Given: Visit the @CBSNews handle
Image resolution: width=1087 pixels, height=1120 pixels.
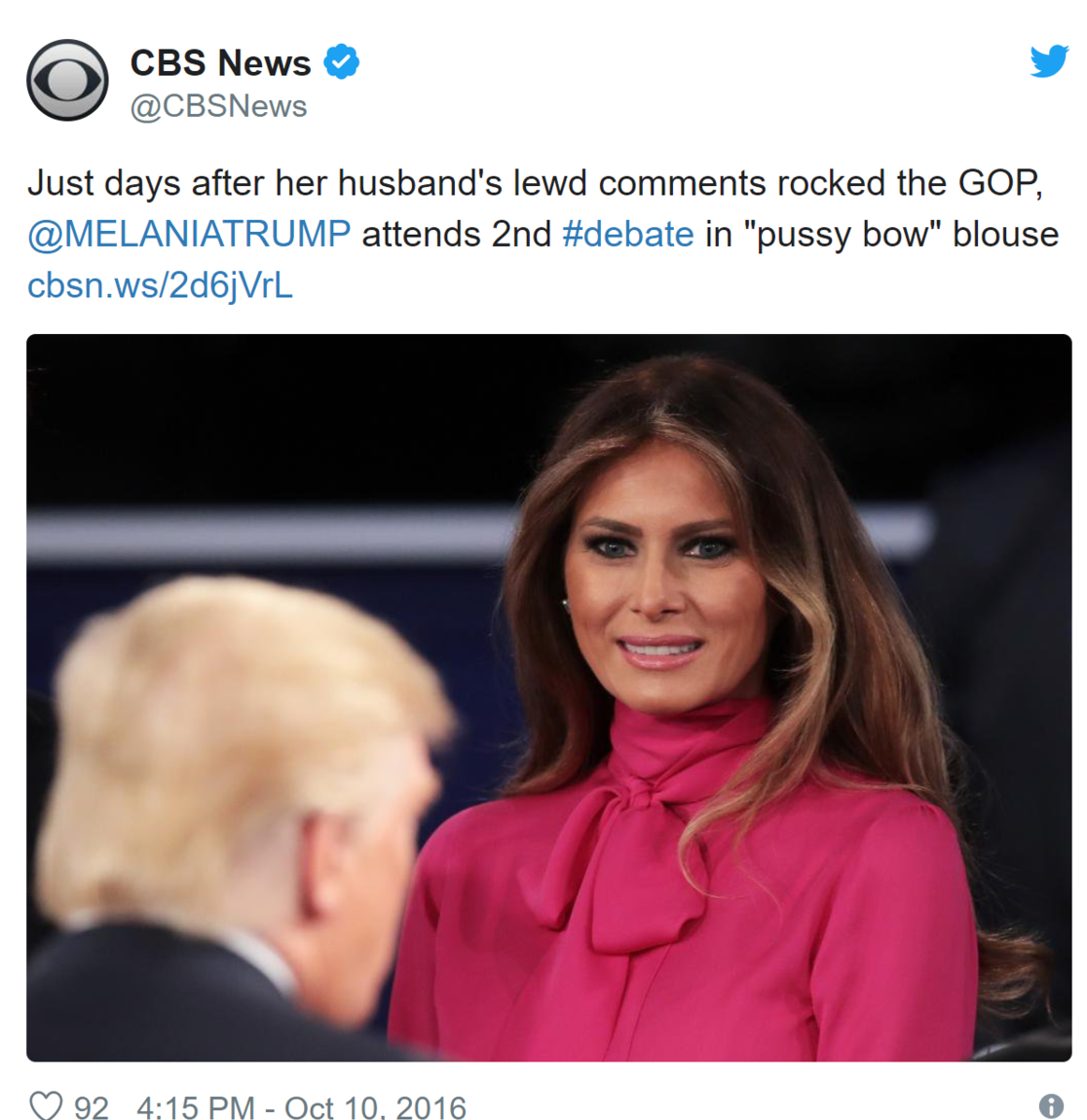Looking at the screenshot, I should (218, 106).
